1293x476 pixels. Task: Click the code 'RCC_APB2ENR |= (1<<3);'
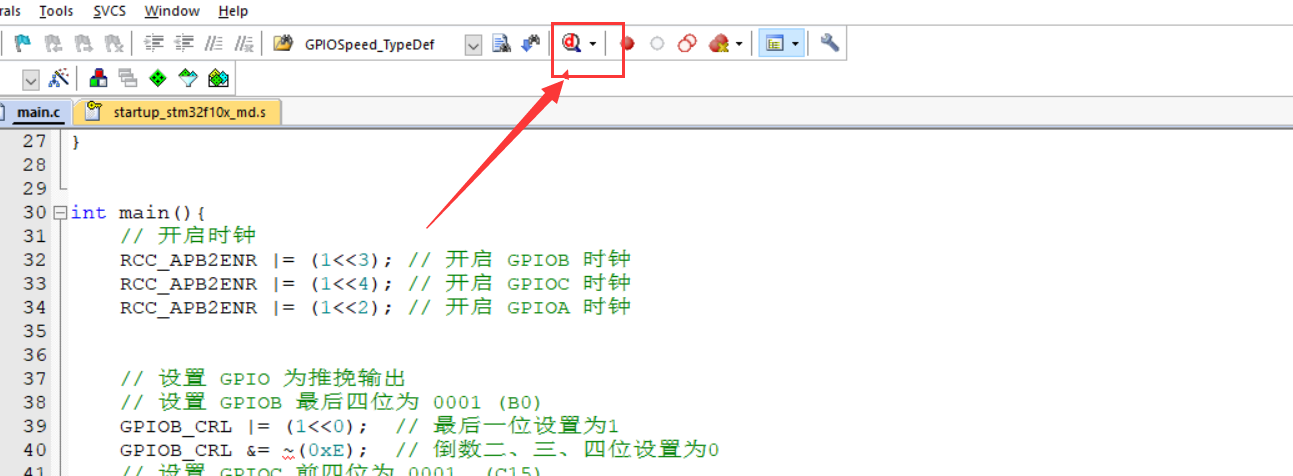tap(257, 260)
